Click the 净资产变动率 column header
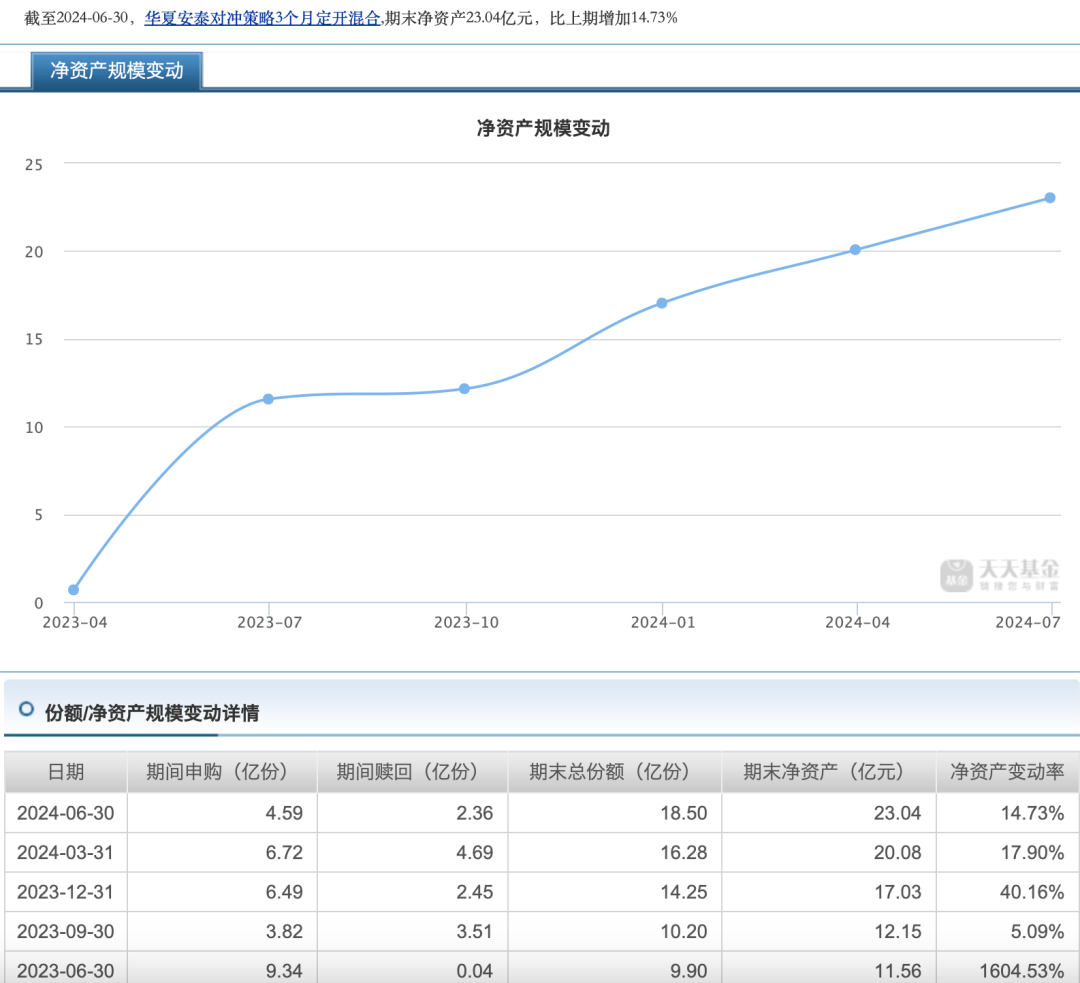This screenshot has width=1080, height=983. (1007, 771)
